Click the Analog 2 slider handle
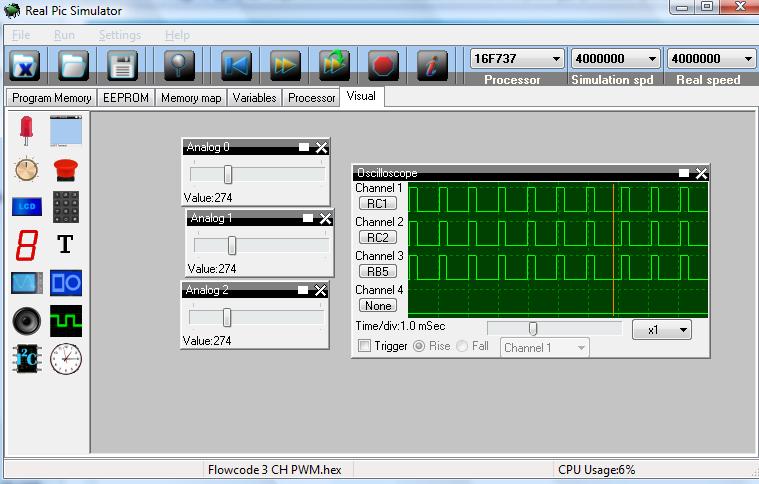Screen dimensions: 759x484 pyautogui.click(x=227, y=318)
